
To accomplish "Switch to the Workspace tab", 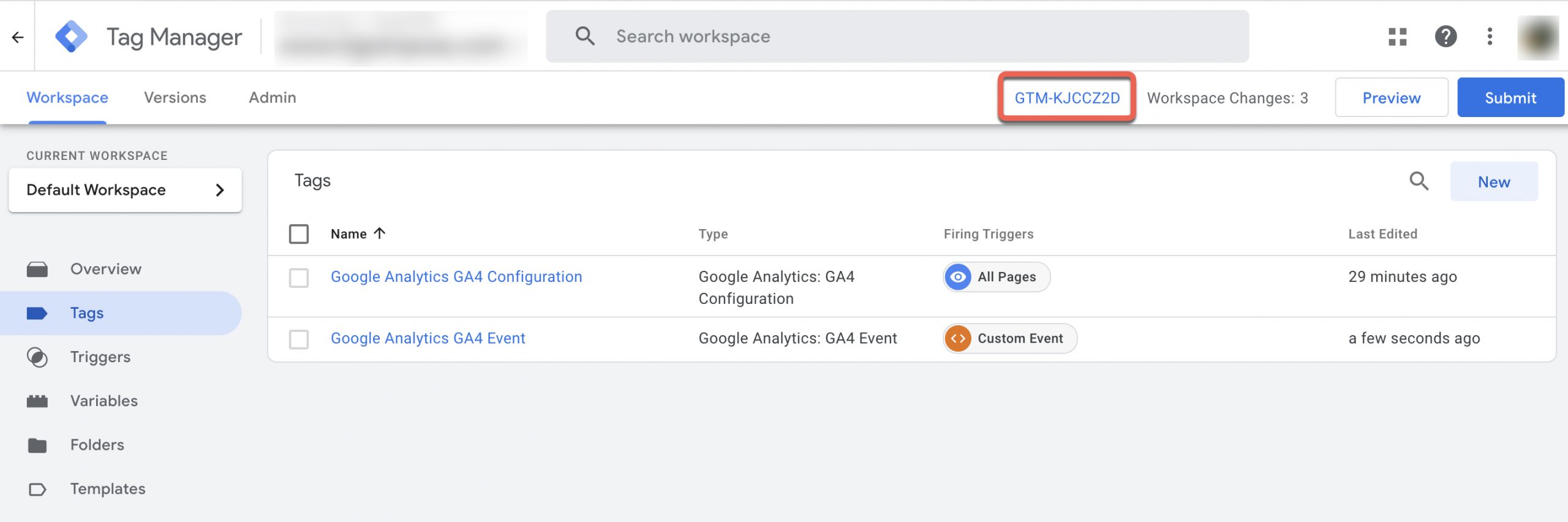I will click(67, 98).
